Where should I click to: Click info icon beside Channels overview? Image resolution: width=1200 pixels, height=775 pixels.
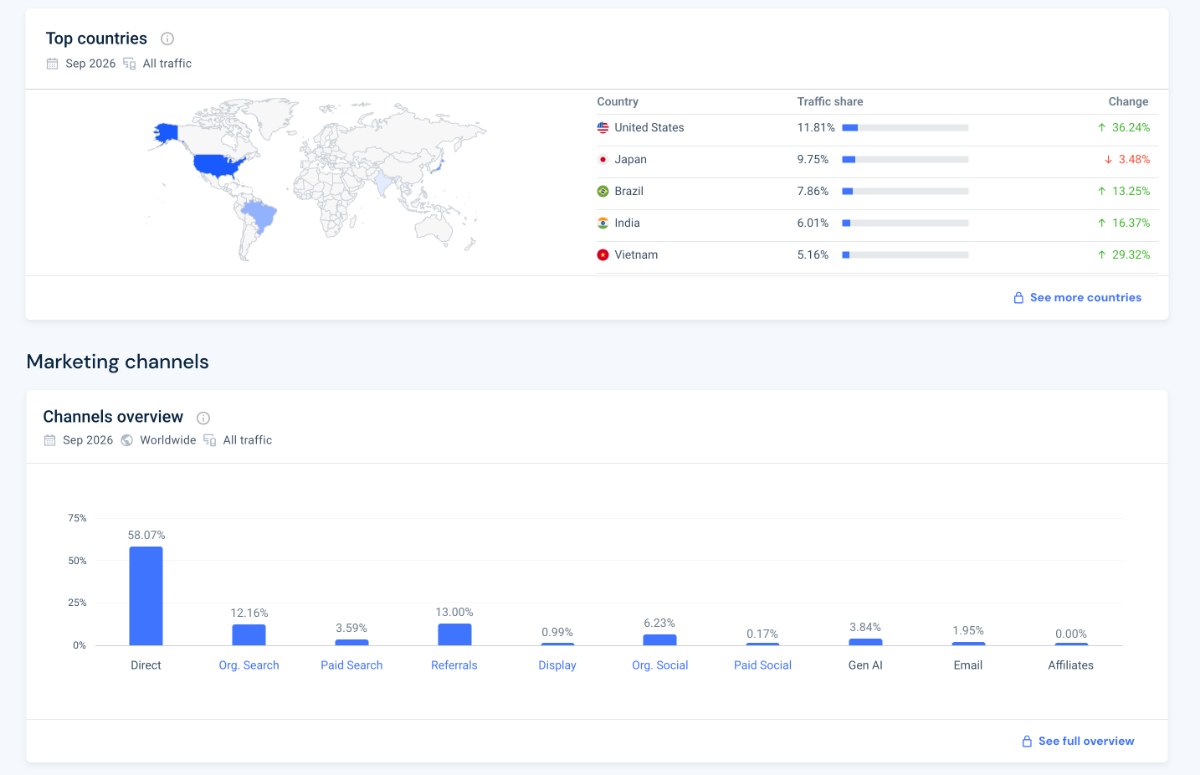coord(203,418)
